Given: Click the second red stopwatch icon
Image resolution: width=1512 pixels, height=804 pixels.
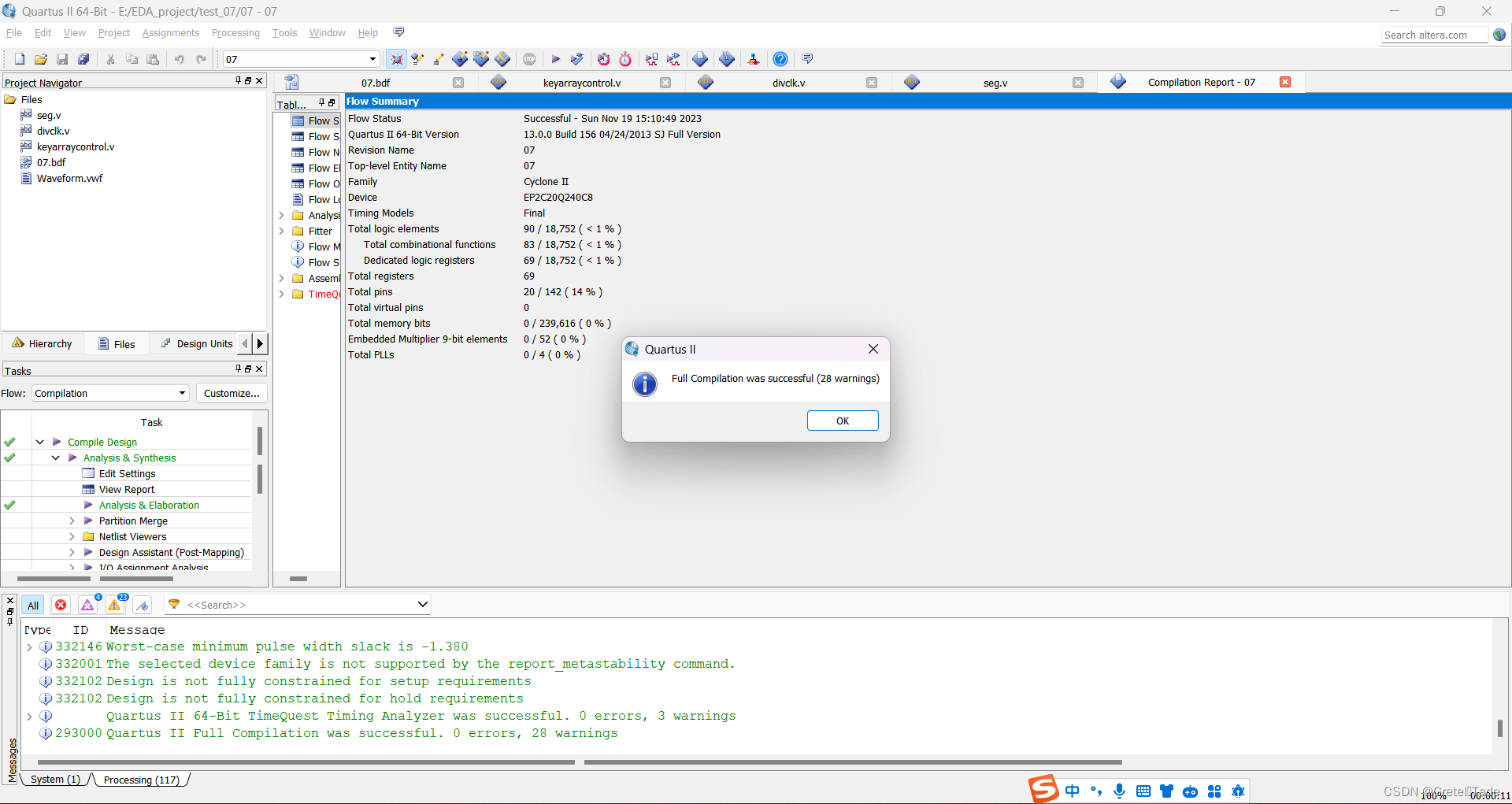Looking at the screenshot, I should 625,59.
